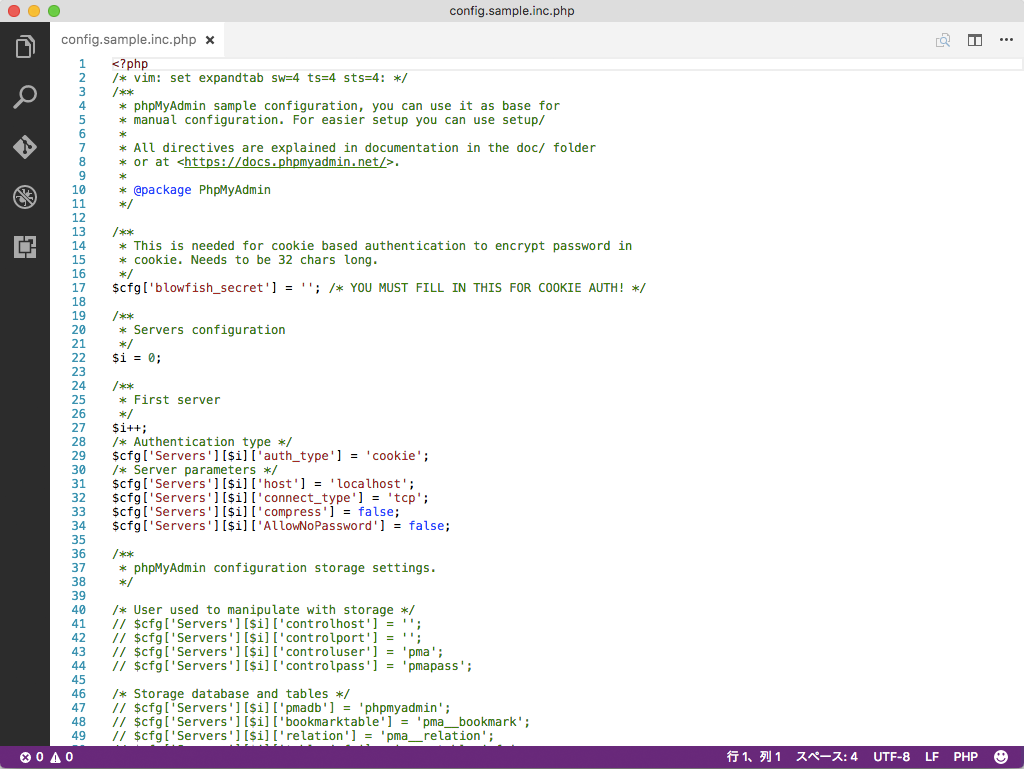Image resolution: width=1024 pixels, height=769 pixels.
Task: Open the line and column indicator 行 1、列 1
Action: coord(753,757)
